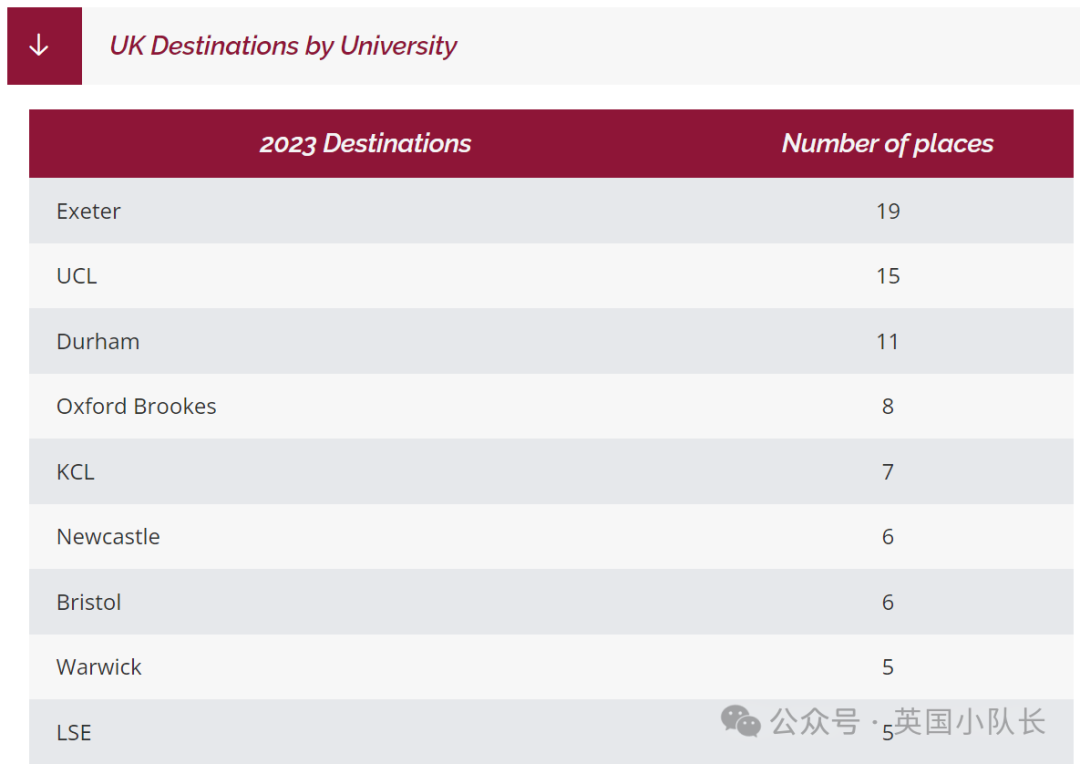1080x764 pixels.
Task: Click UCL's number of places, 15
Action: 888,276
